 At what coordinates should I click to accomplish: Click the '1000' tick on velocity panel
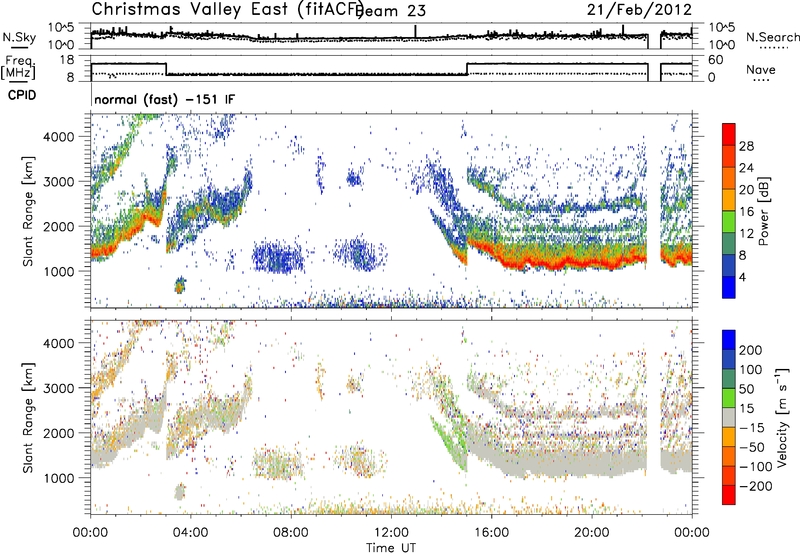59,478
